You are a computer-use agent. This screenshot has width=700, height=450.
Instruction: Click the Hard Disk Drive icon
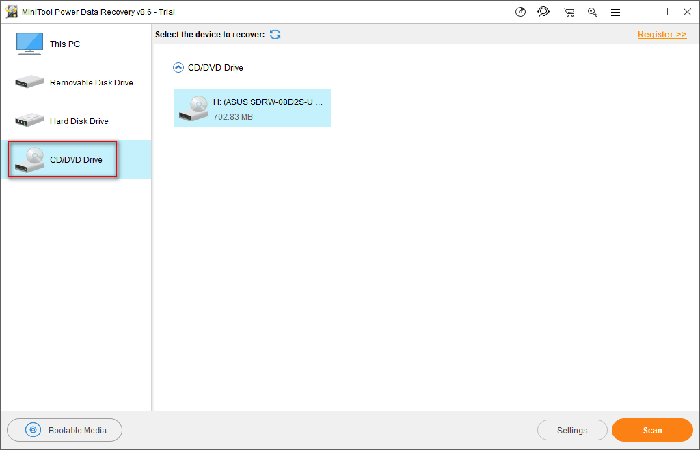click(x=29, y=120)
